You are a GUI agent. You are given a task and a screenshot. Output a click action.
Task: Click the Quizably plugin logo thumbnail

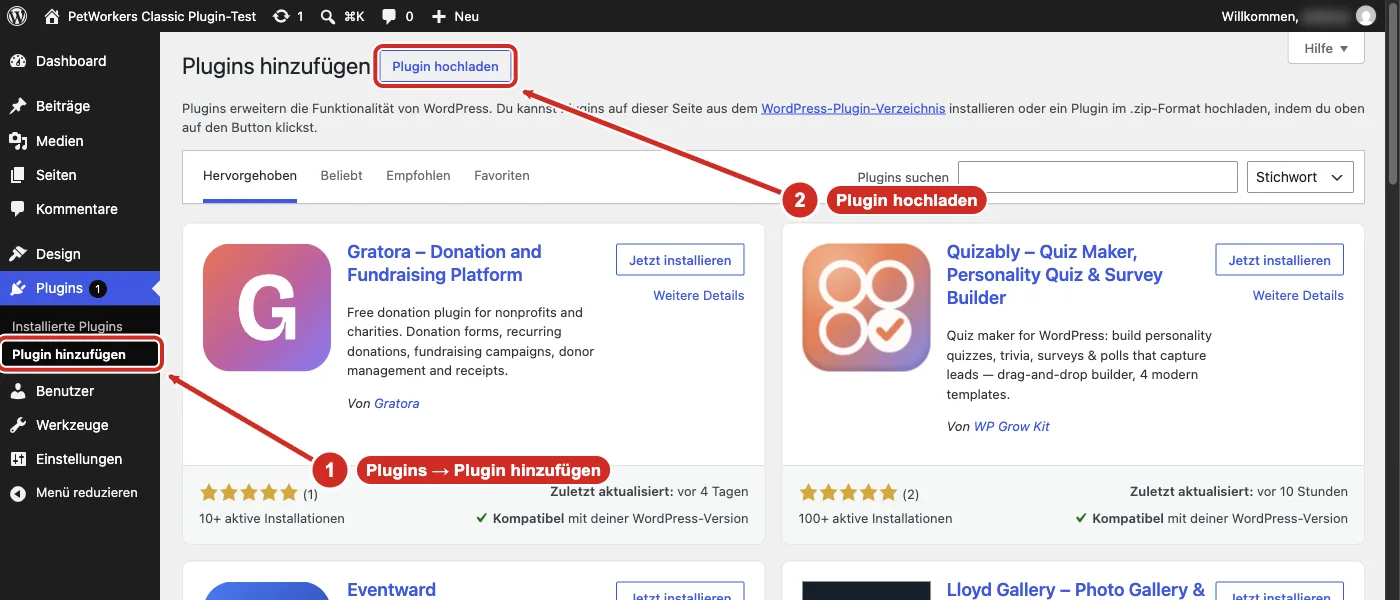[867, 308]
